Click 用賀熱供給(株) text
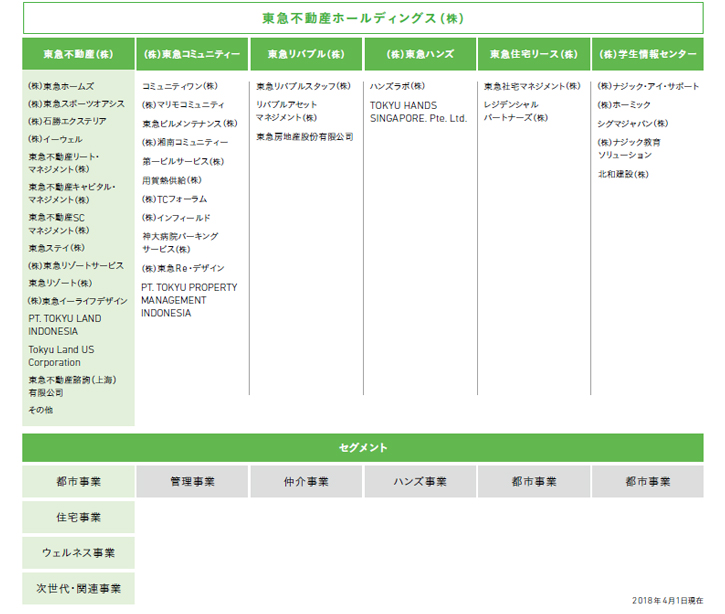This screenshot has height=614, width=725. tap(172, 180)
